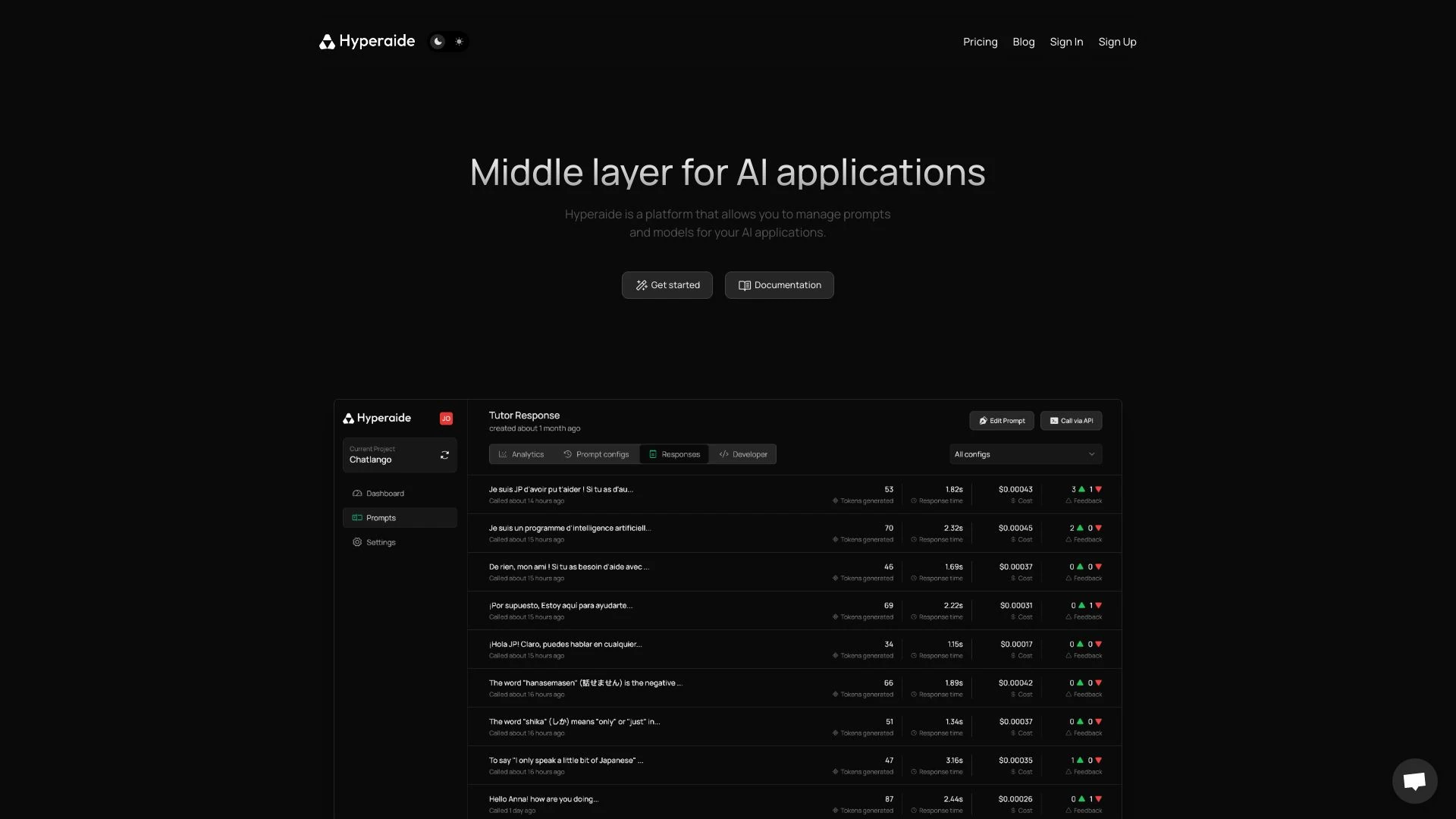The width and height of the screenshot is (1456, 819).
Task: Click the Analytics chart icon
Action: coord(502,453)
